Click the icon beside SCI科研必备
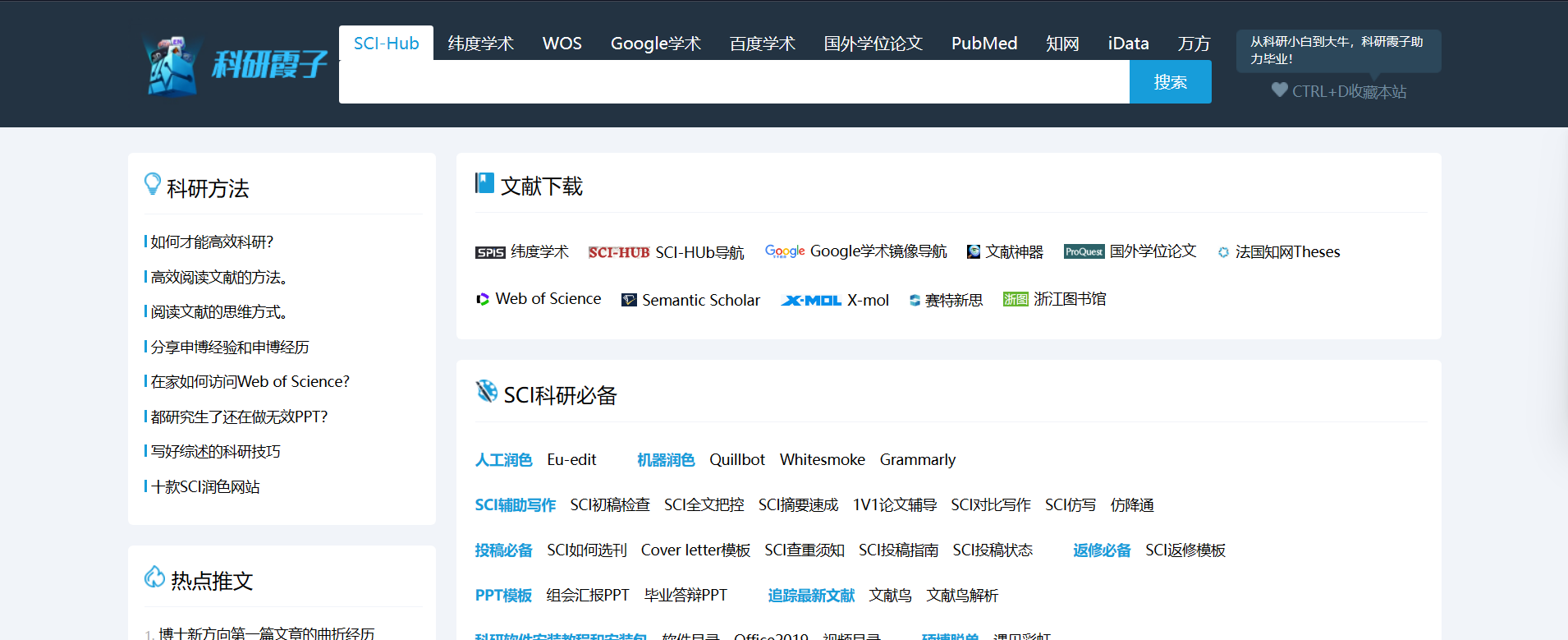The height and width of the screenshot is (640, 1568). [487, 391]
